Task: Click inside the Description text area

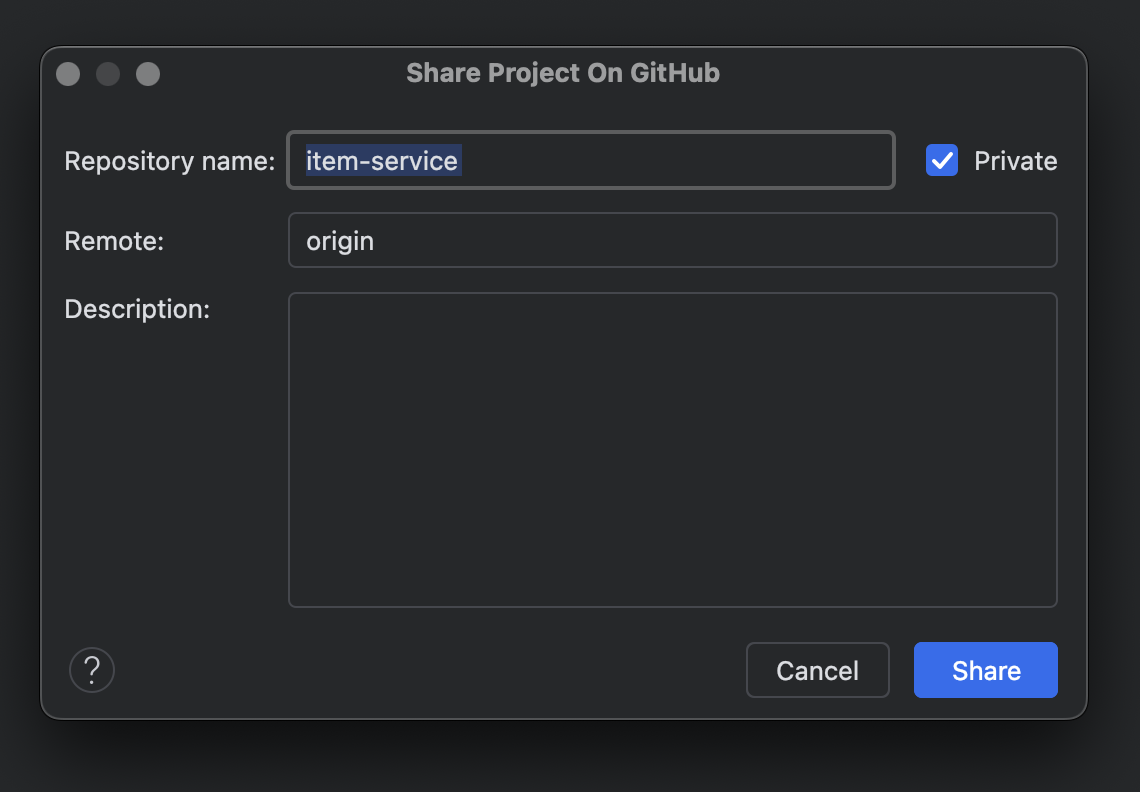Action: [672, 449]
